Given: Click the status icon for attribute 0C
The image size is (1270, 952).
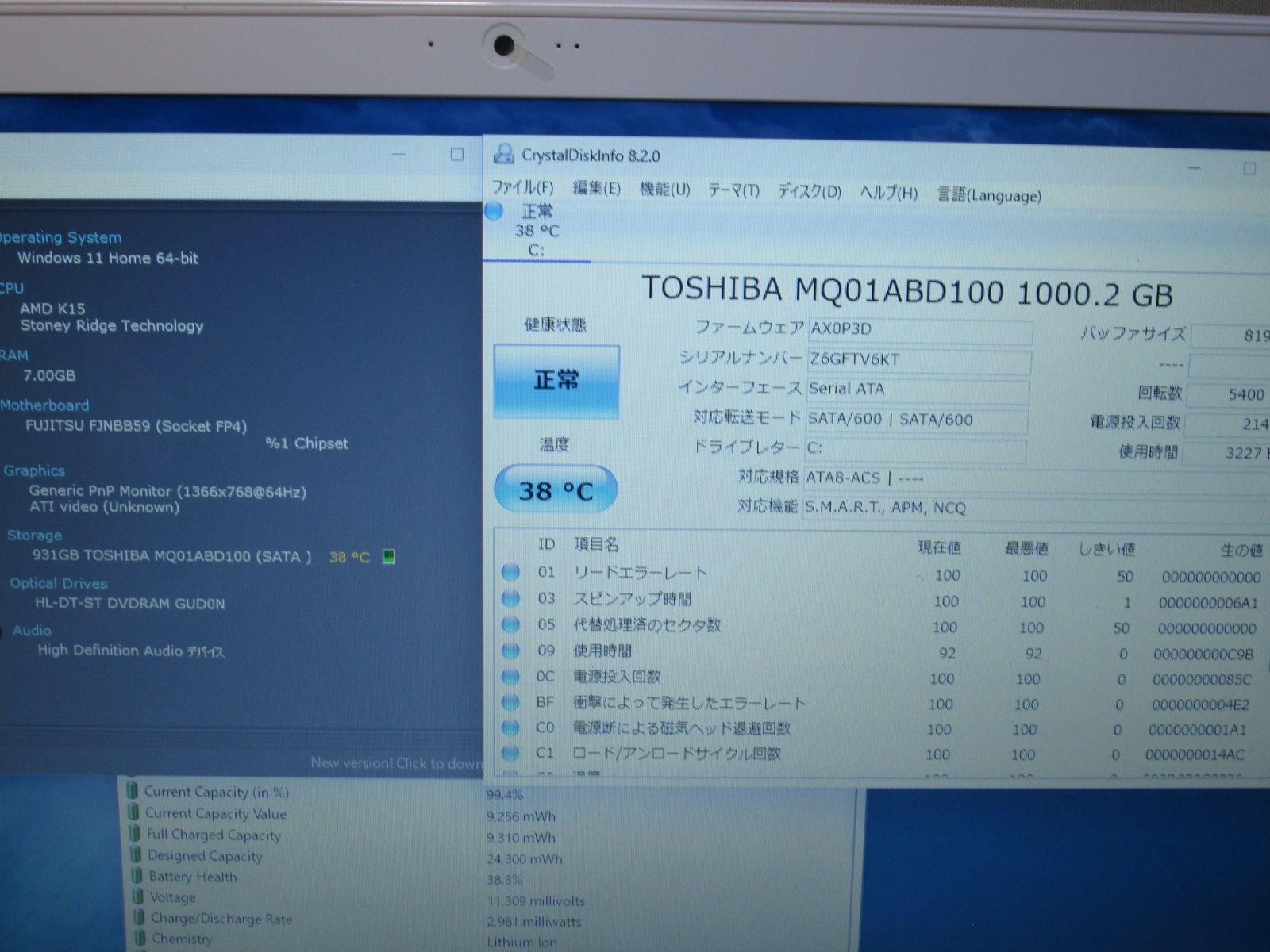Looking at the screenshot, I should coord(510,677).
